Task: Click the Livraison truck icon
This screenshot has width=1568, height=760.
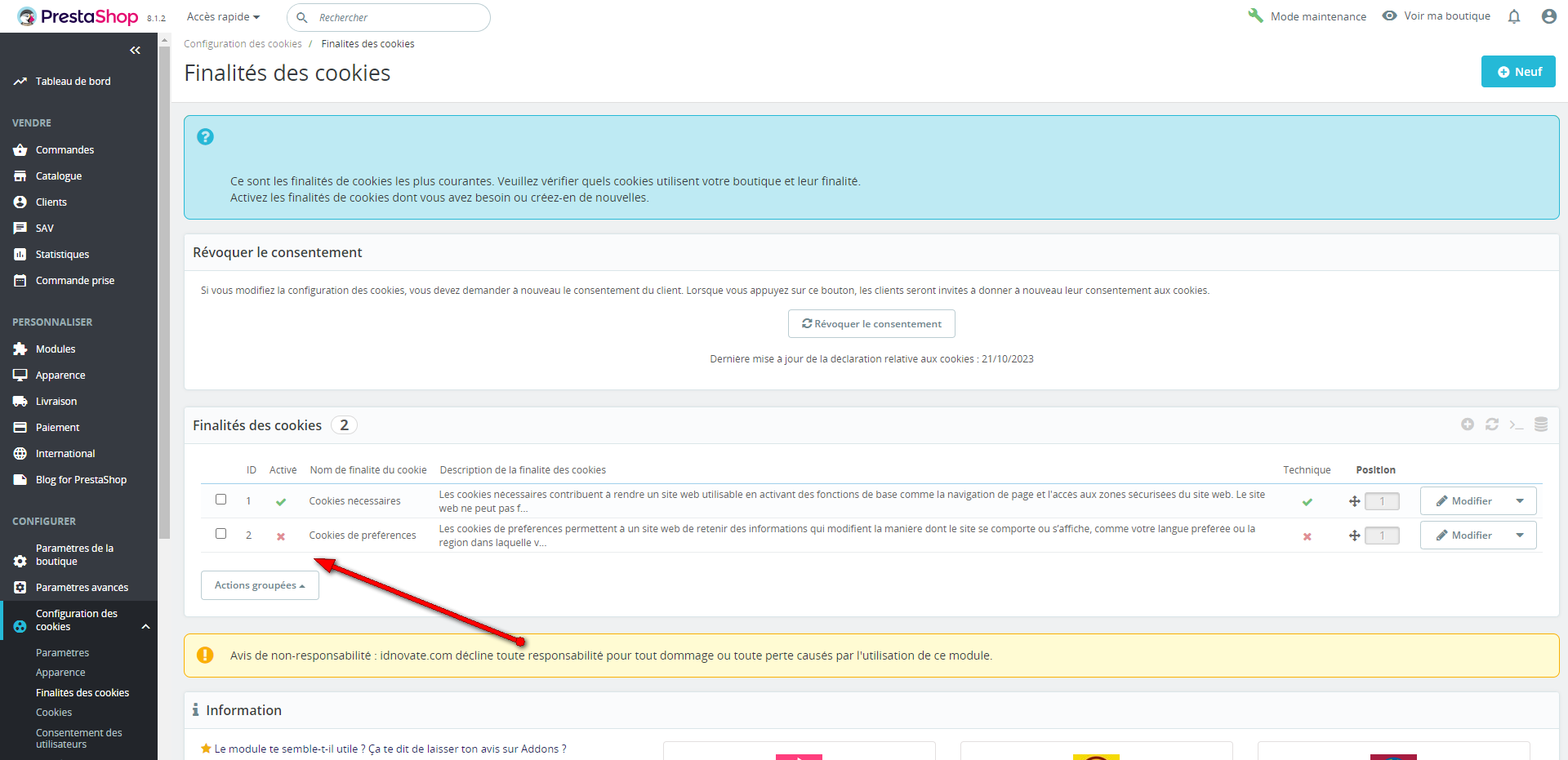Action: coord(20,402)
